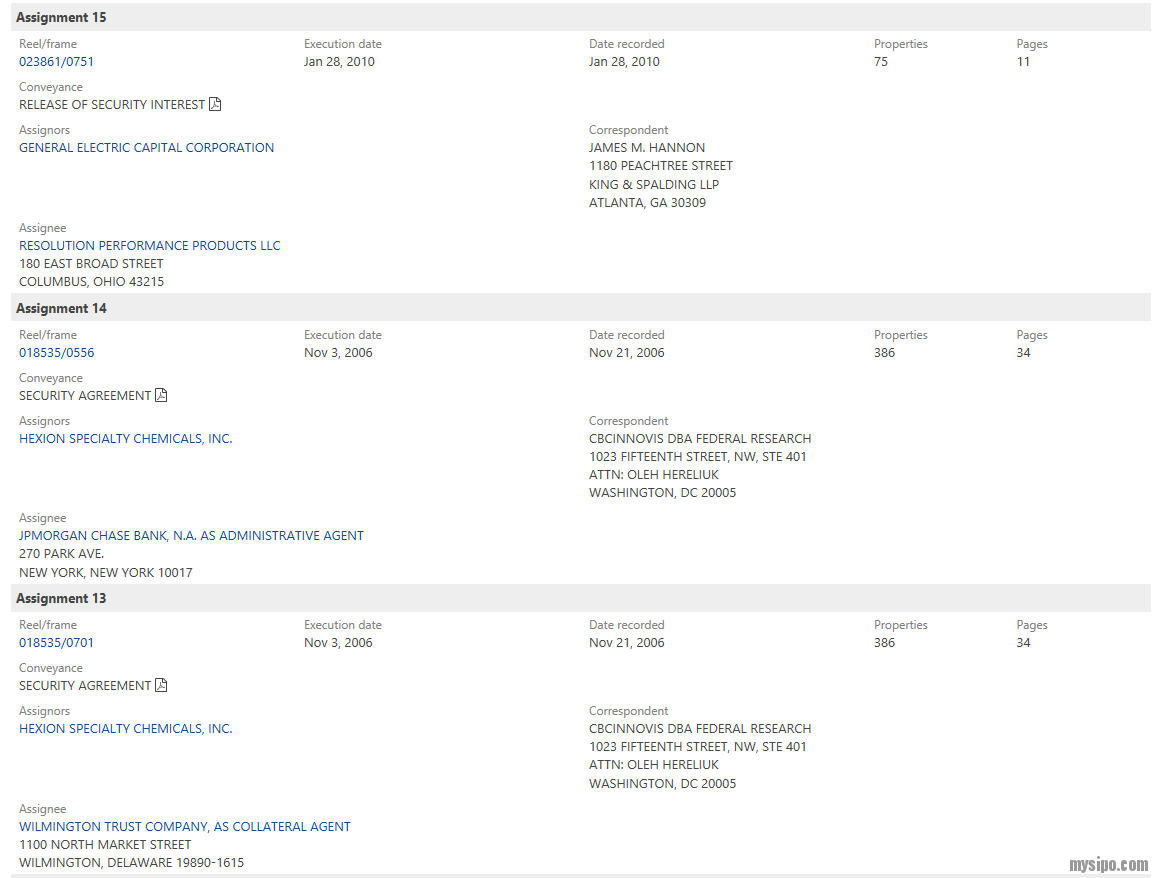The width and height of the screenshot is (1153, 878).
Task: Click correspondent name James M. Hannon
Action: pyautogui.click(x=647, y=148)
